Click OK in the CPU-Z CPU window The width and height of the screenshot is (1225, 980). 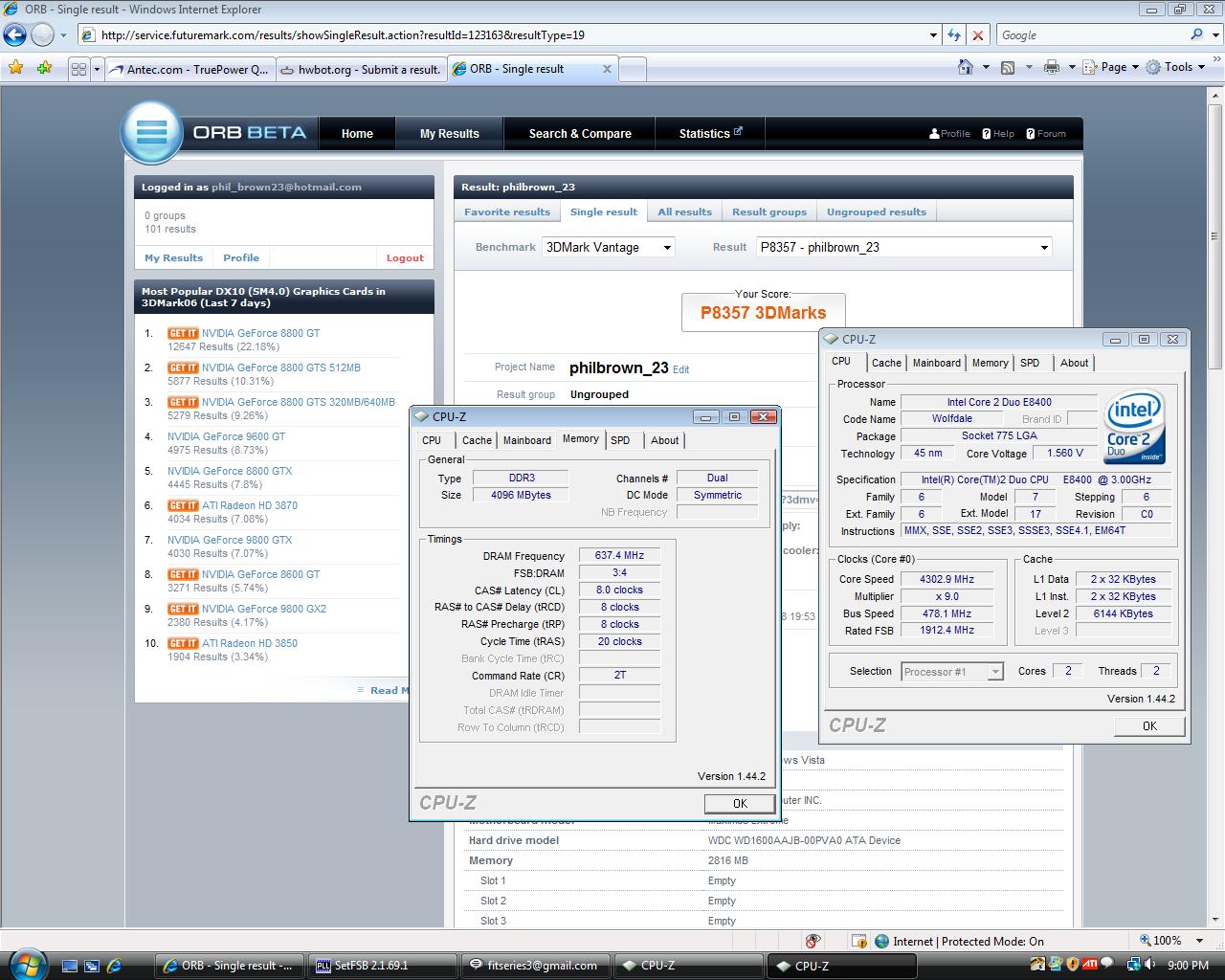tap(1149, 725)
